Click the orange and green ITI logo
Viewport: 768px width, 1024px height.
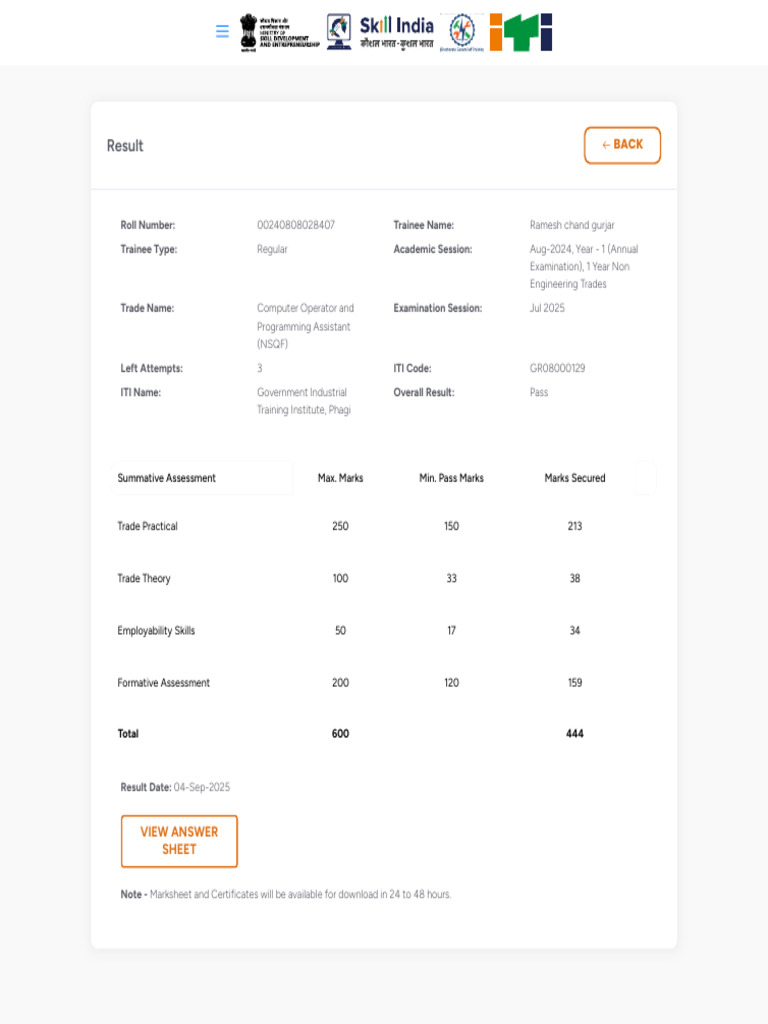(x=521, y=32)
